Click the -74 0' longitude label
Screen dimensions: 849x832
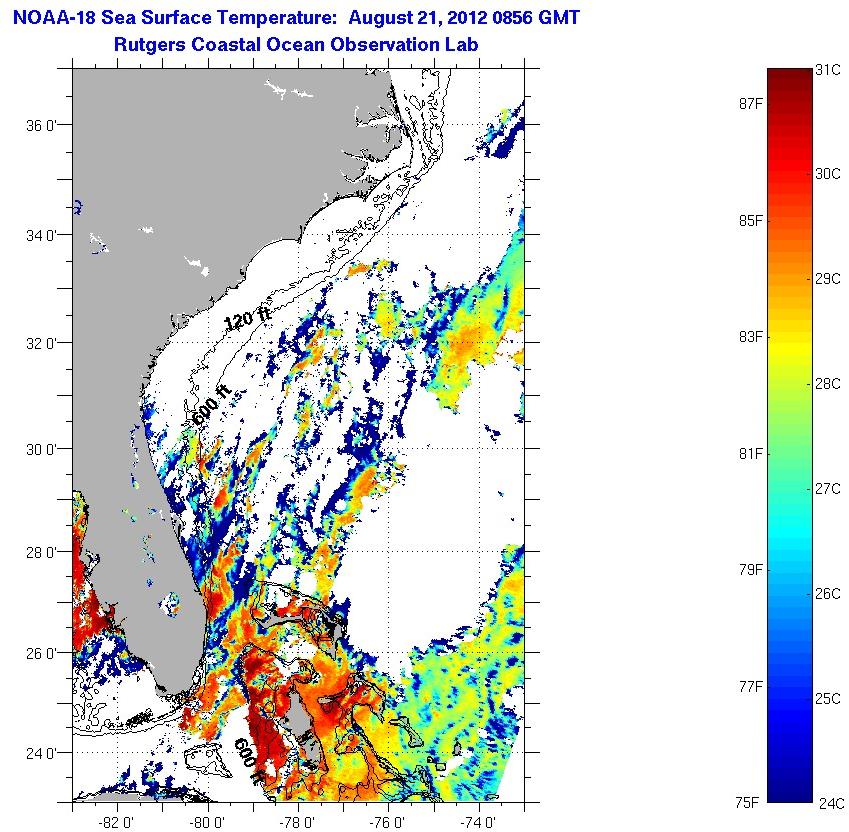coord(478,823)
